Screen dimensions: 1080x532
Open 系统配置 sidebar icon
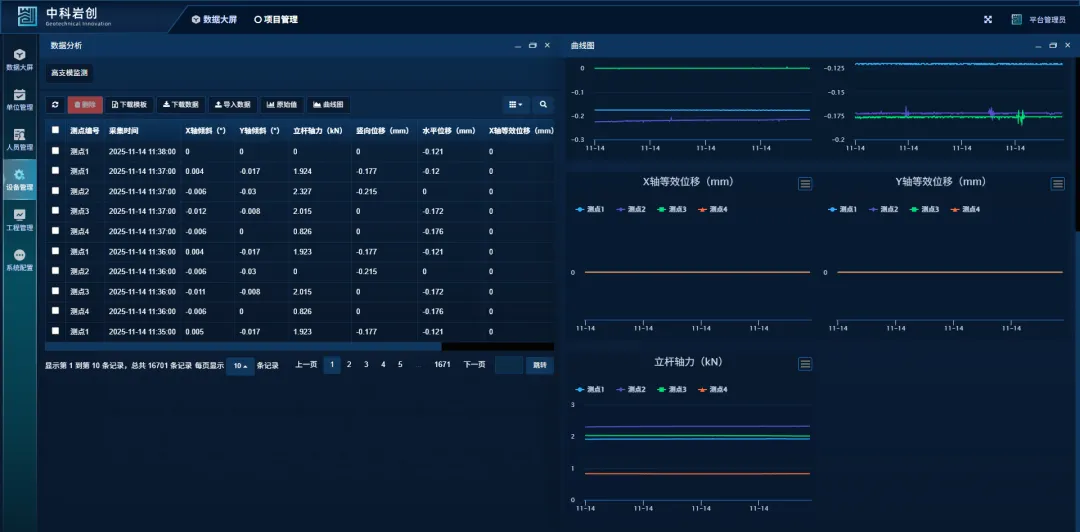click(19, 260)
